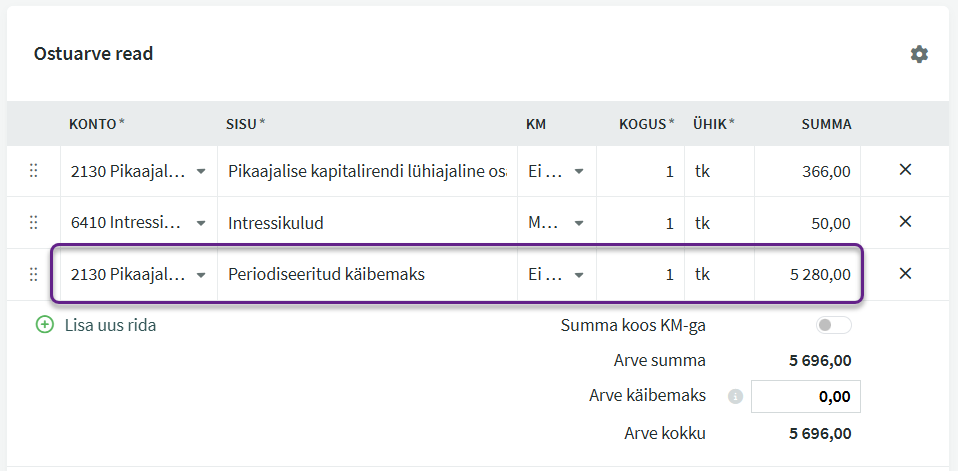Grab the drag handle of the first row

pyautogui.click(x=34, y=171)
